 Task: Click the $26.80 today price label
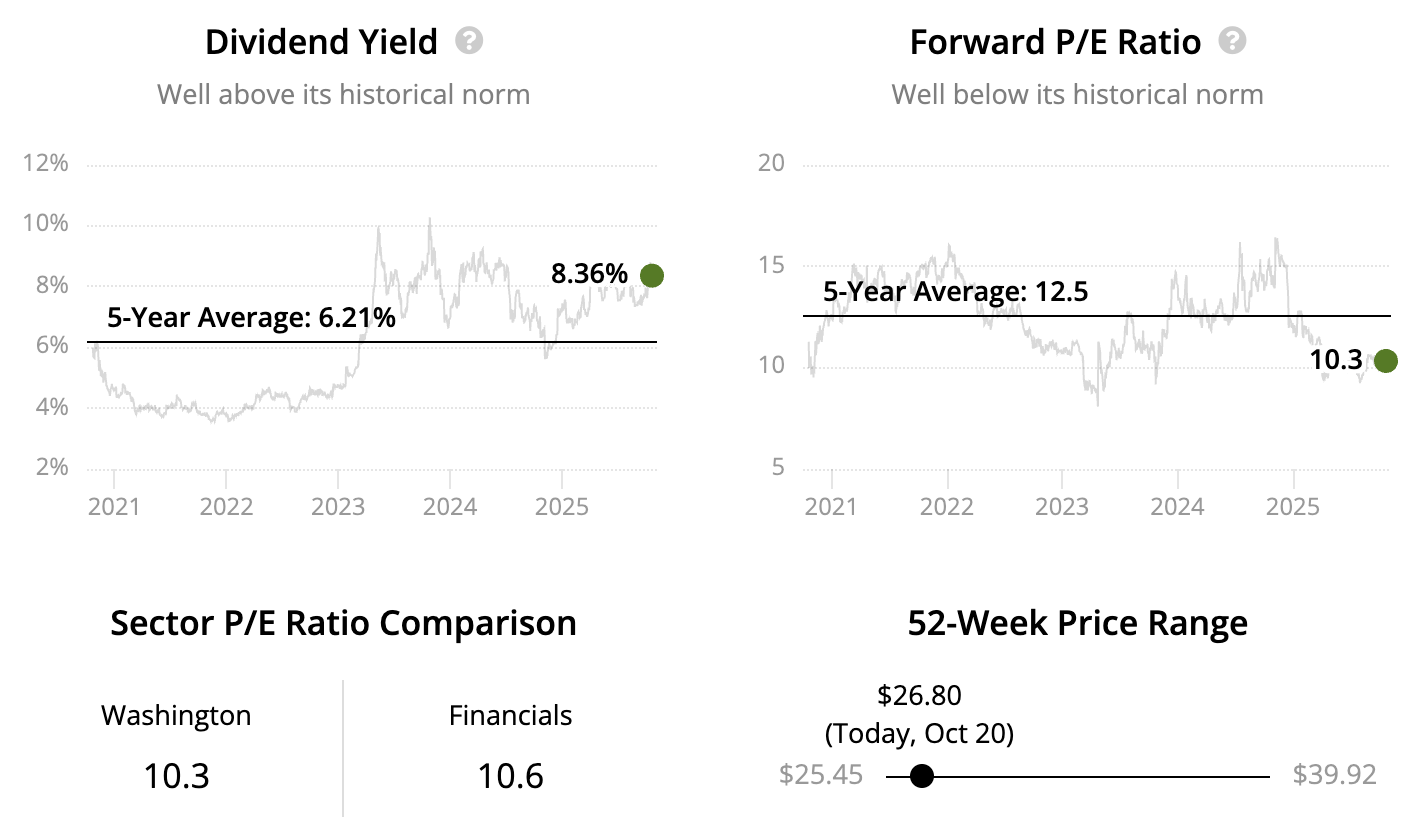(x=919, y=694)
